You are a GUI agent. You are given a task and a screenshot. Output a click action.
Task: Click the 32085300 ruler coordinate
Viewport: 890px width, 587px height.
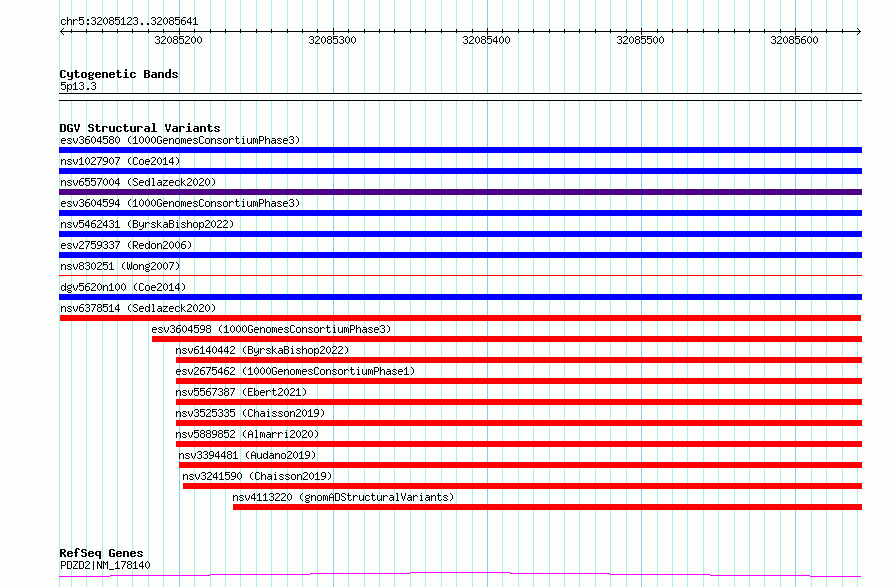pyautogui.click(x=332, y=40)
